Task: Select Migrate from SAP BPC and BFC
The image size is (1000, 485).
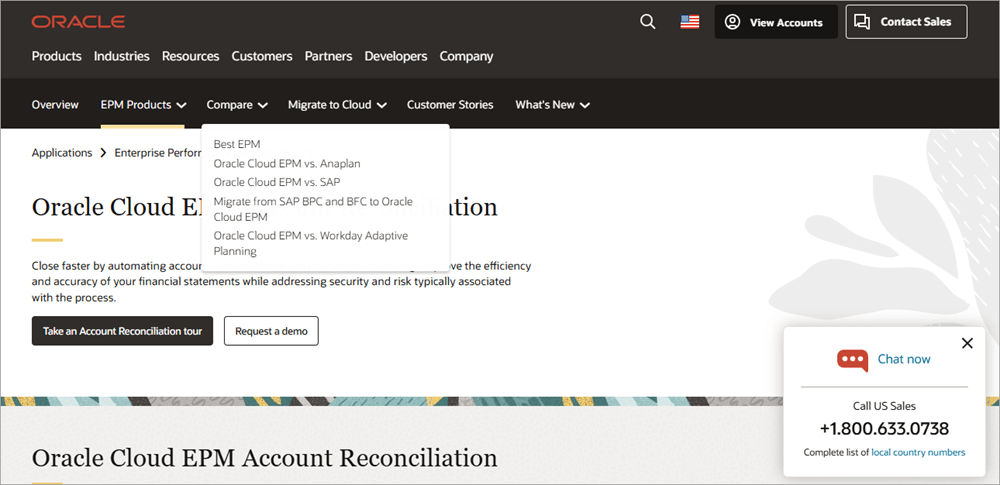Action: pos(313,209)
